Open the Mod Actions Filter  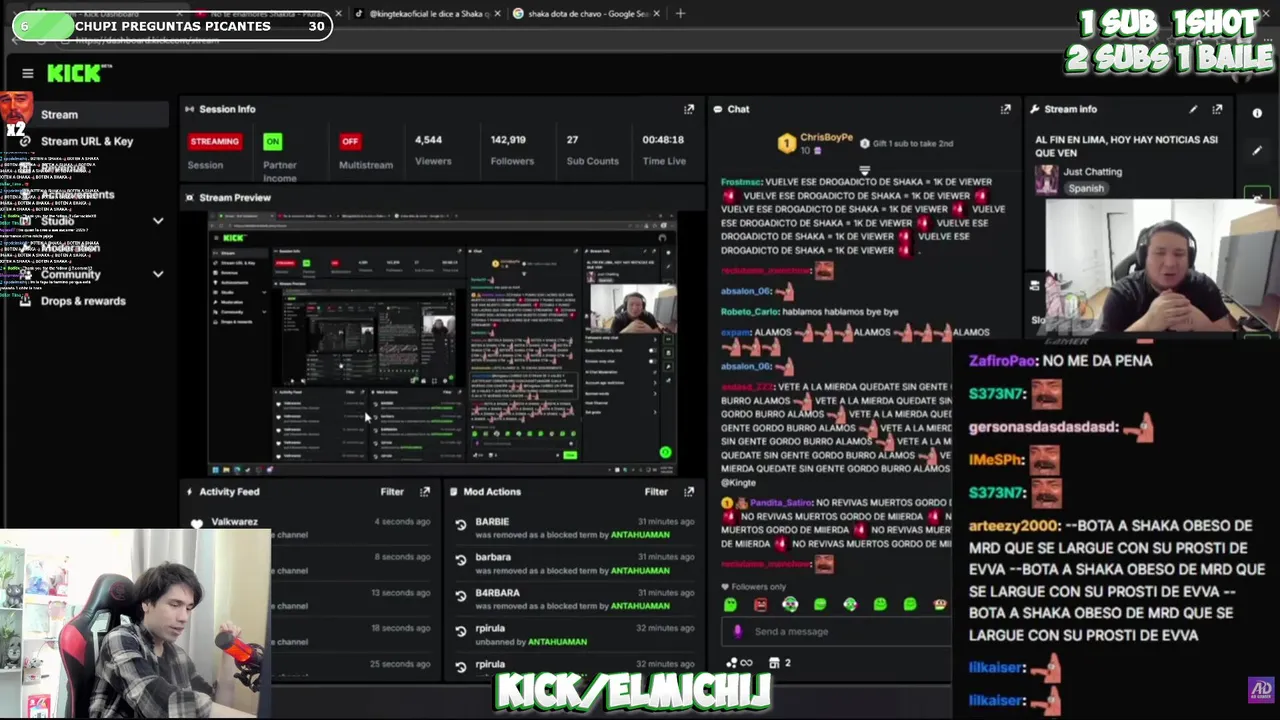coord(656,492)
